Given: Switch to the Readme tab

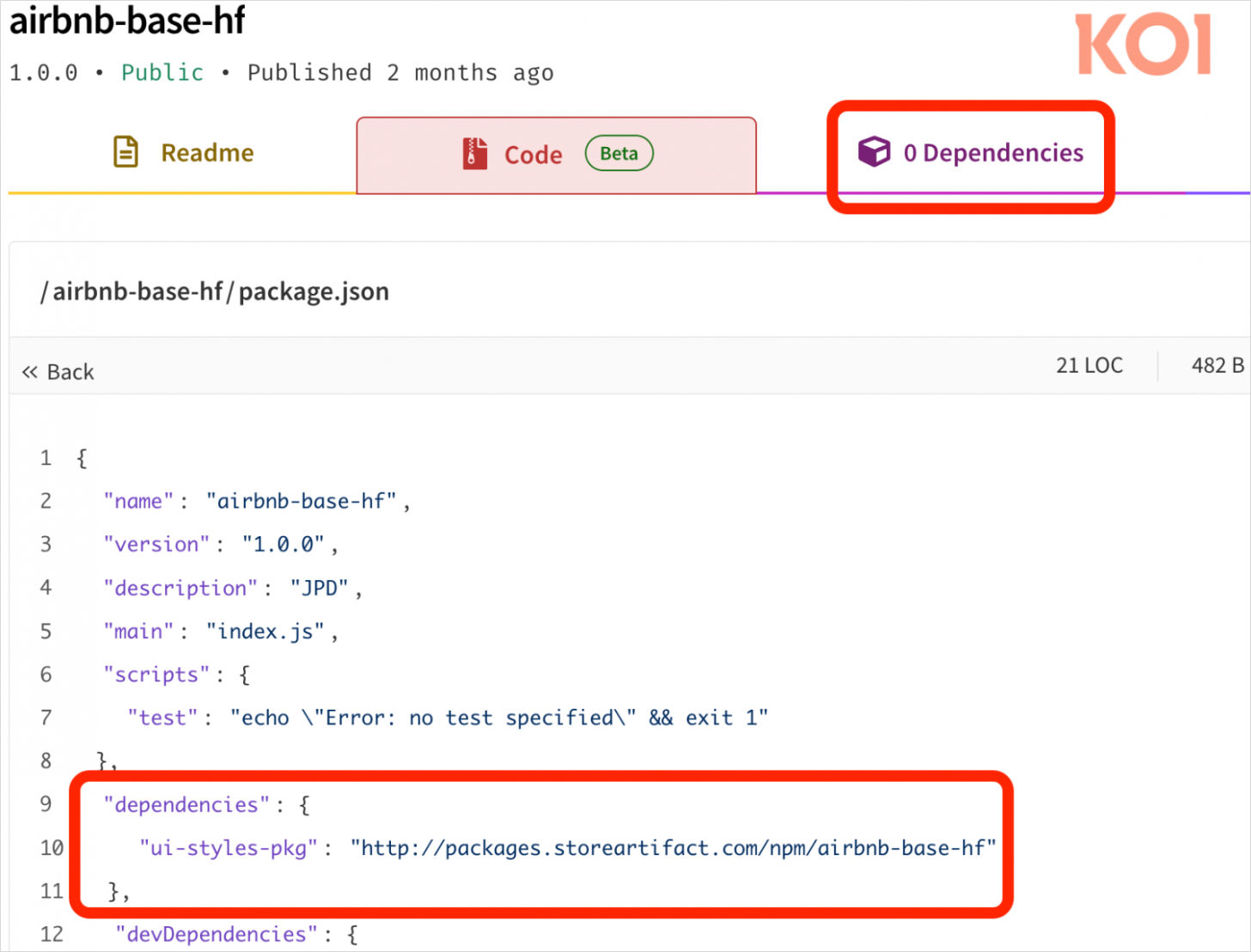Looking at the screenshot, I should (206, 153).
